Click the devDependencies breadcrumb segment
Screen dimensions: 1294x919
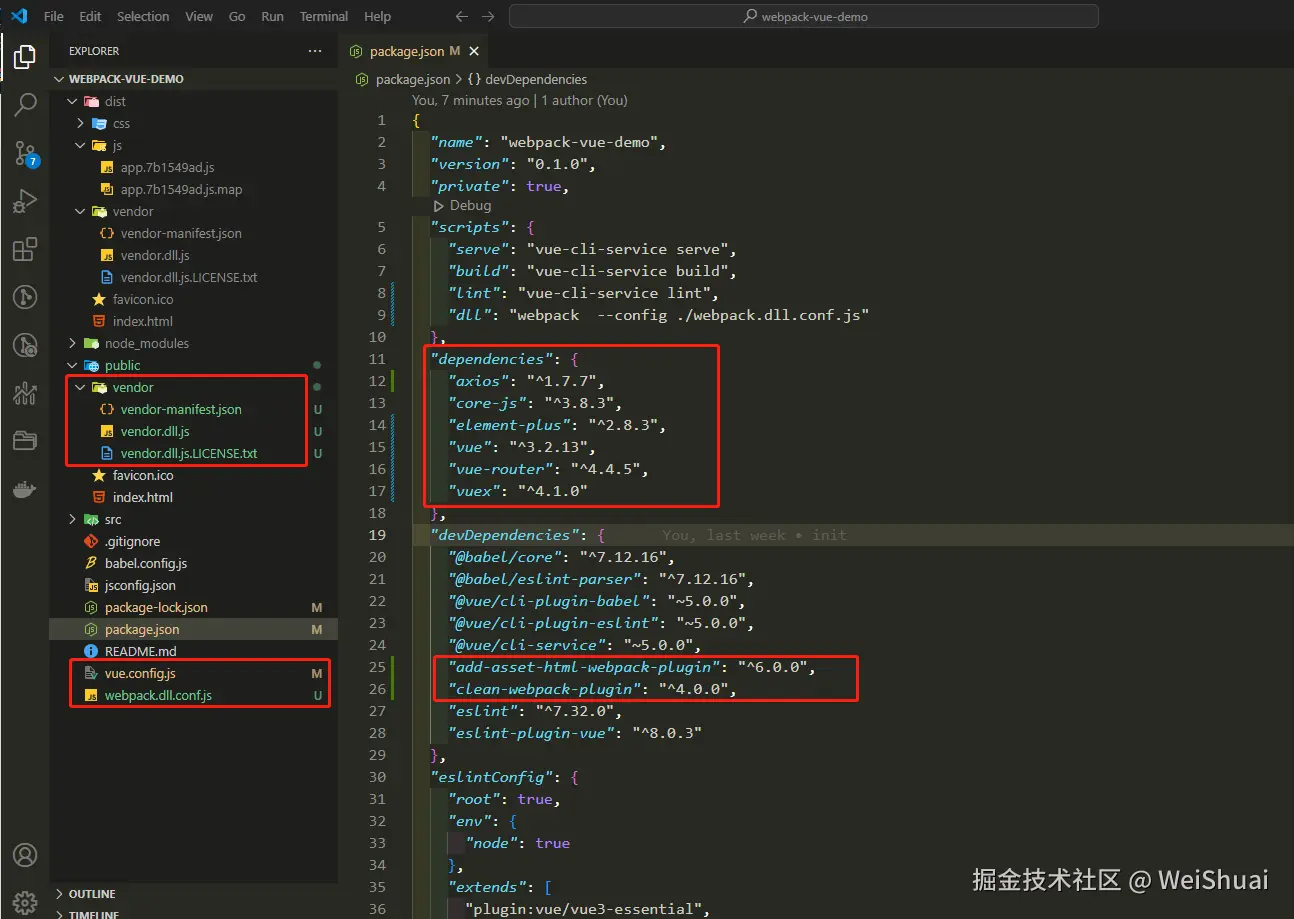[x=526, y=79]
